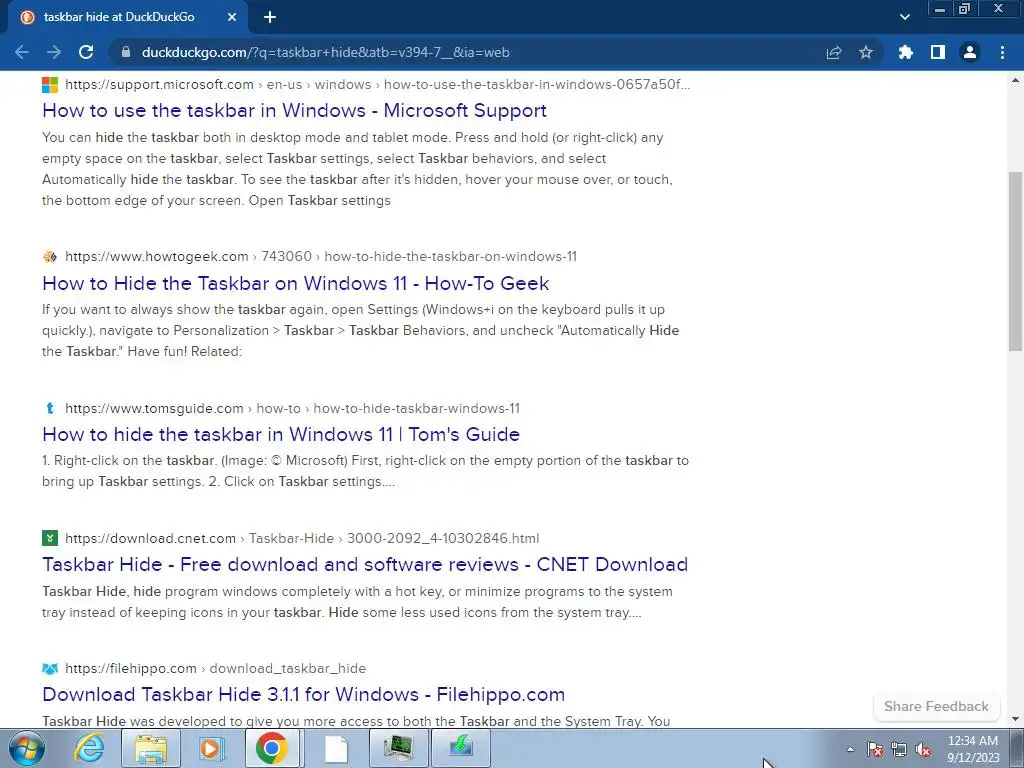This screenshot has height=768, width=1024.
Task: Toggle the Chrome side panel
Action: [x=938, y=52]
